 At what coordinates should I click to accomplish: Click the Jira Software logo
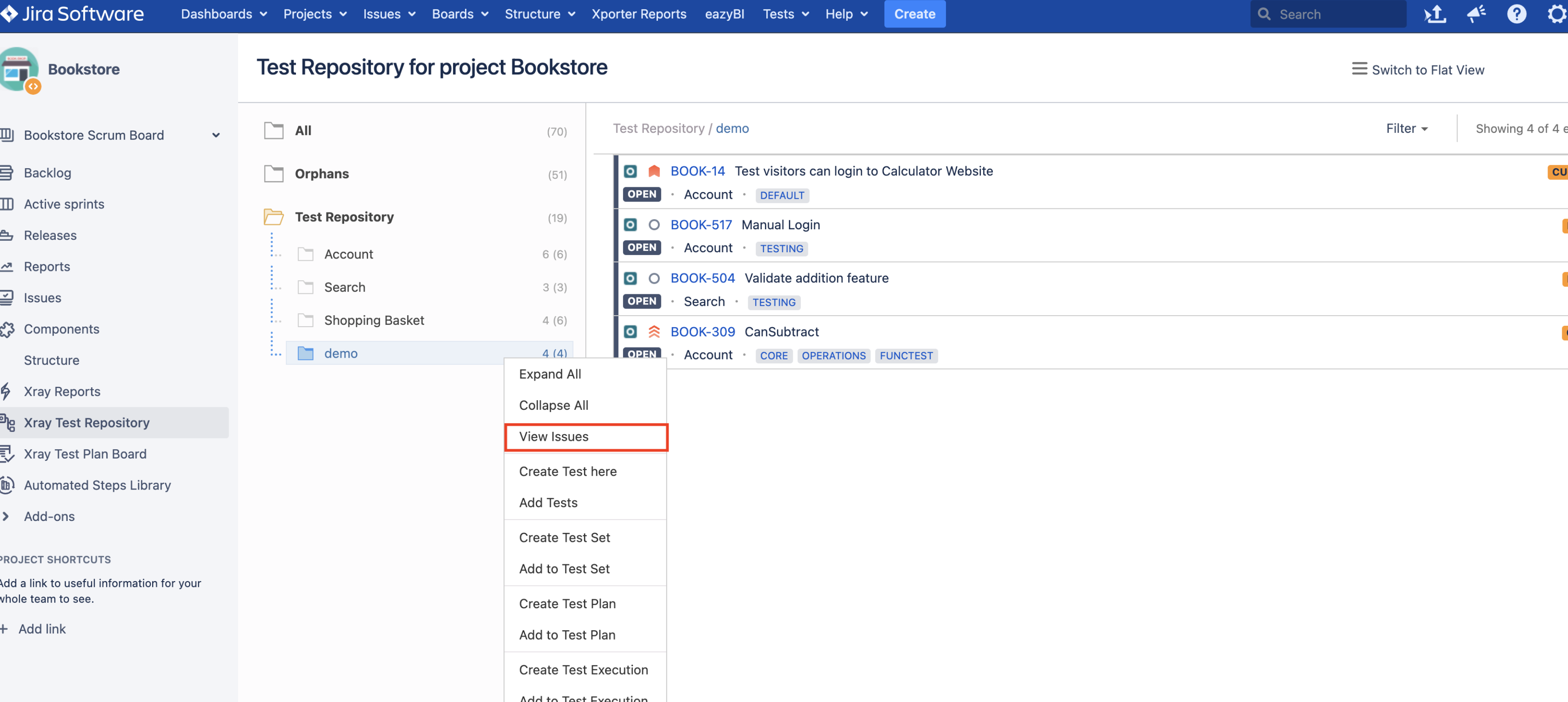pyautogui.click(x=72, y=13)
